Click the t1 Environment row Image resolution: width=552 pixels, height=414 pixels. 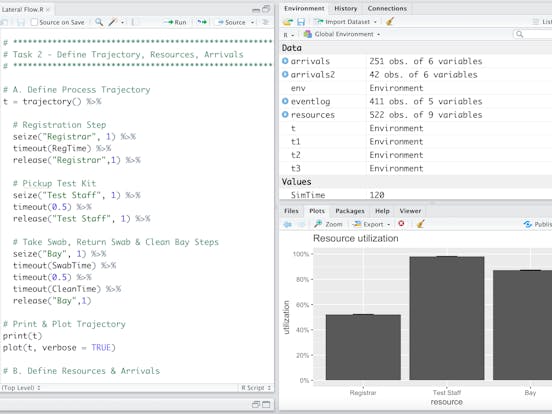click(x=415, y=142)
